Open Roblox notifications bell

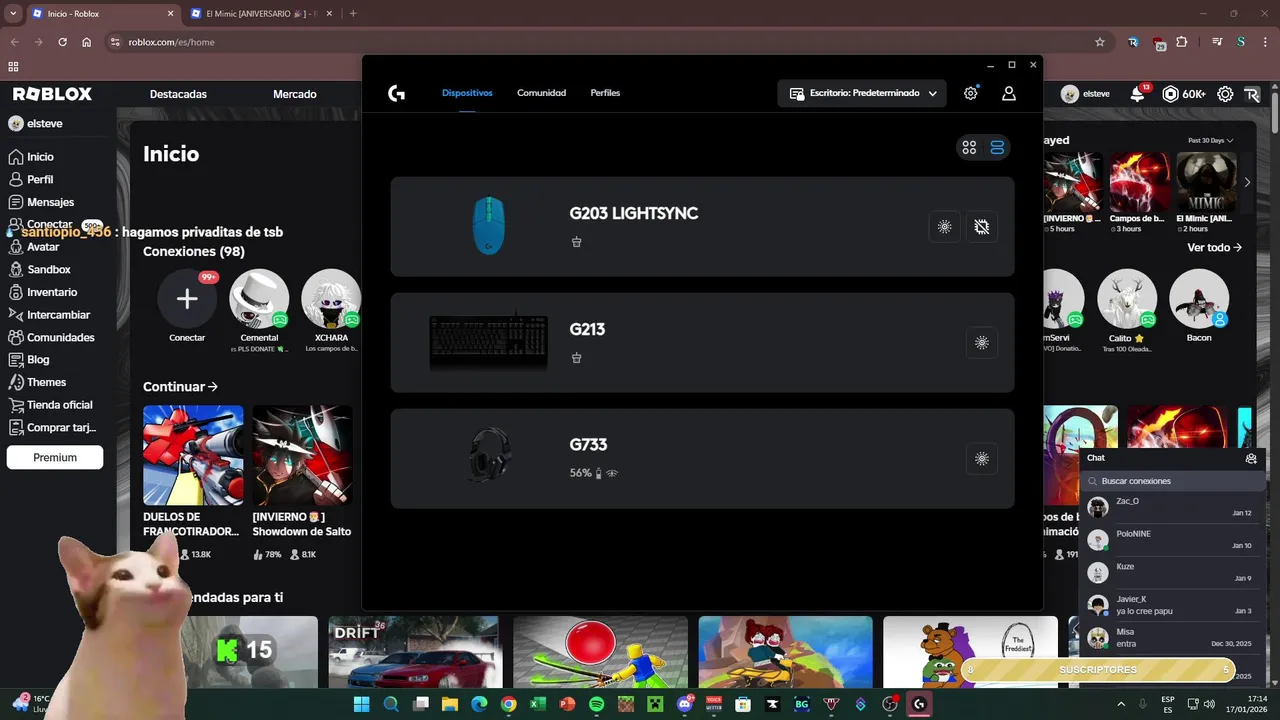click(1138, 94)
